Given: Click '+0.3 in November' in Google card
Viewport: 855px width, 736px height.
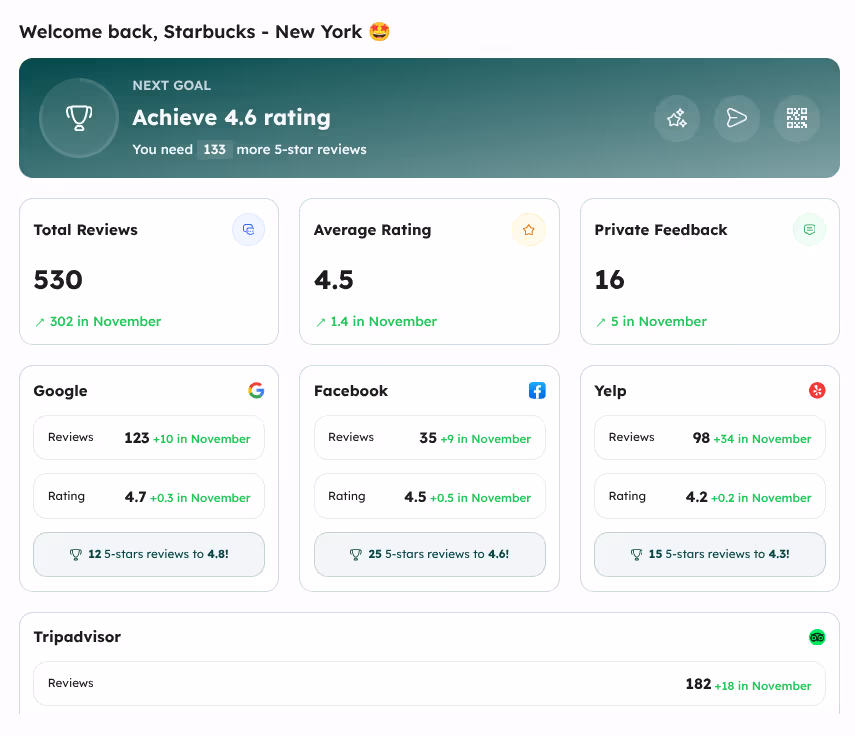Looking at the screenshot, I should (x=200, y=498).
